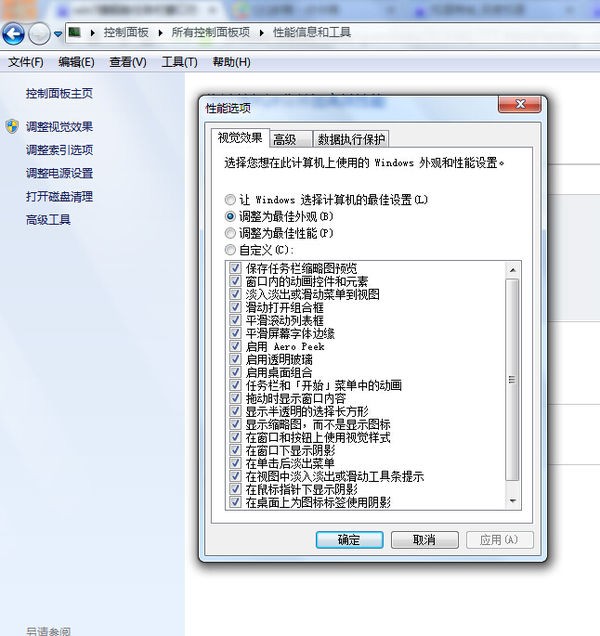Click the 确定 button

pos(350,540)
